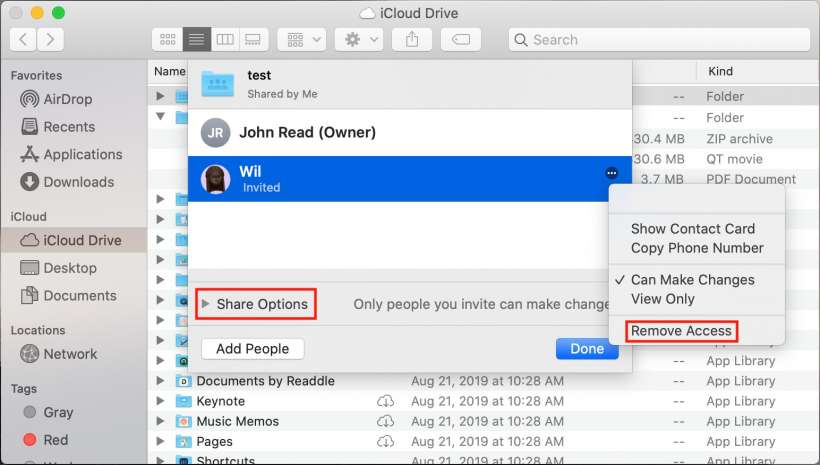Select the Music Memos row

pos(484,421)
